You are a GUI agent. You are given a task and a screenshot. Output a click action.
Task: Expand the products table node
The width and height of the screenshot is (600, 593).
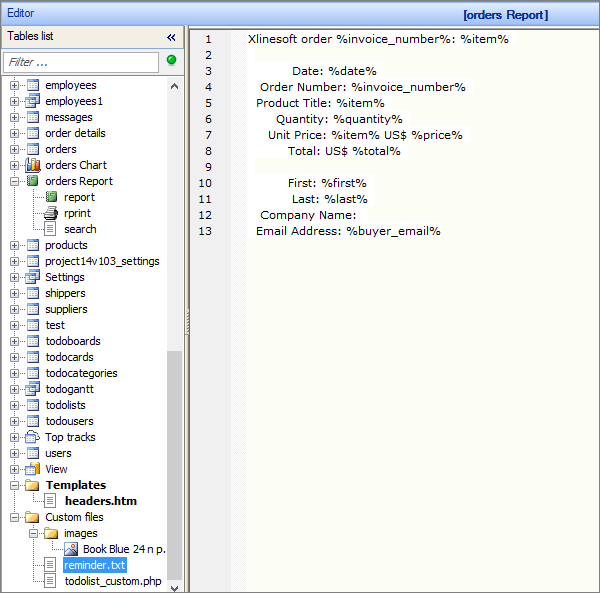pos(15,245)
